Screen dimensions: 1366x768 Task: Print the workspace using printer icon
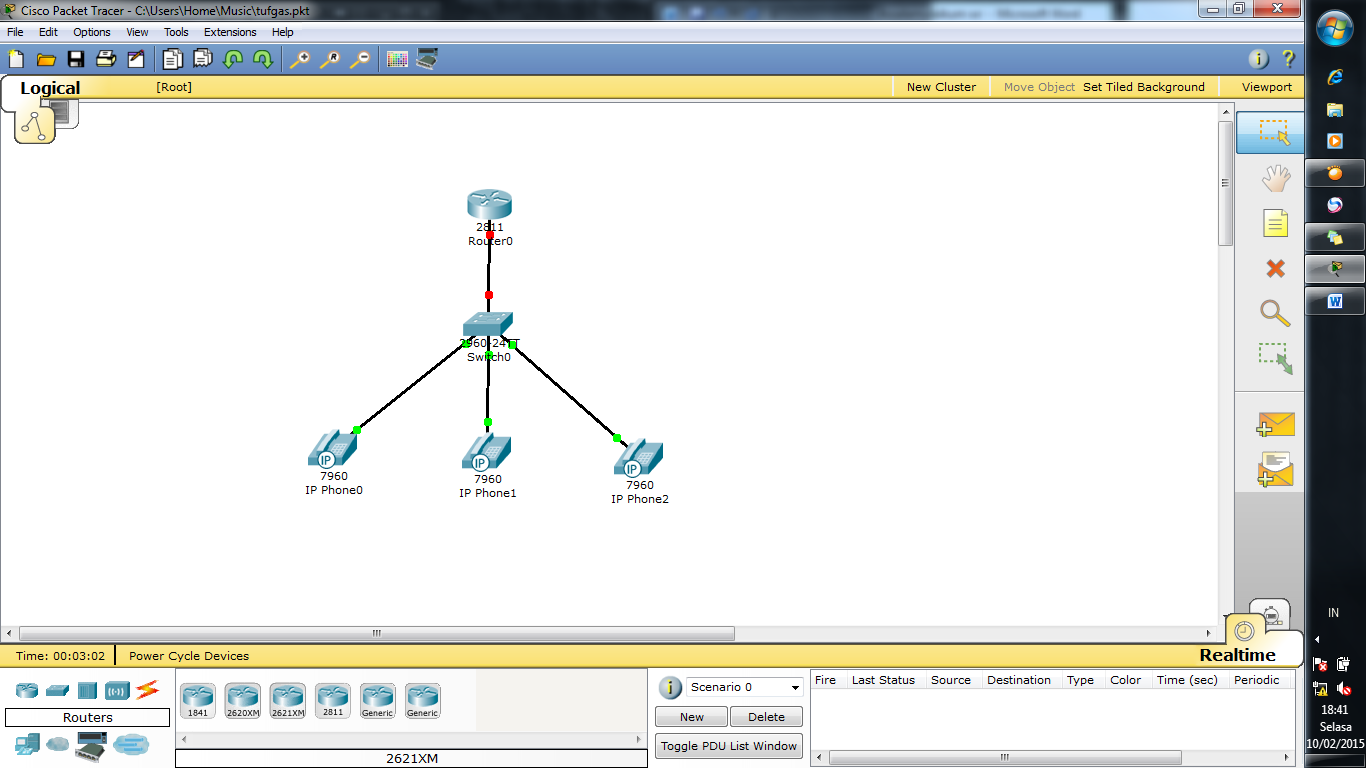pyautogui.click(x=106, y=59)
